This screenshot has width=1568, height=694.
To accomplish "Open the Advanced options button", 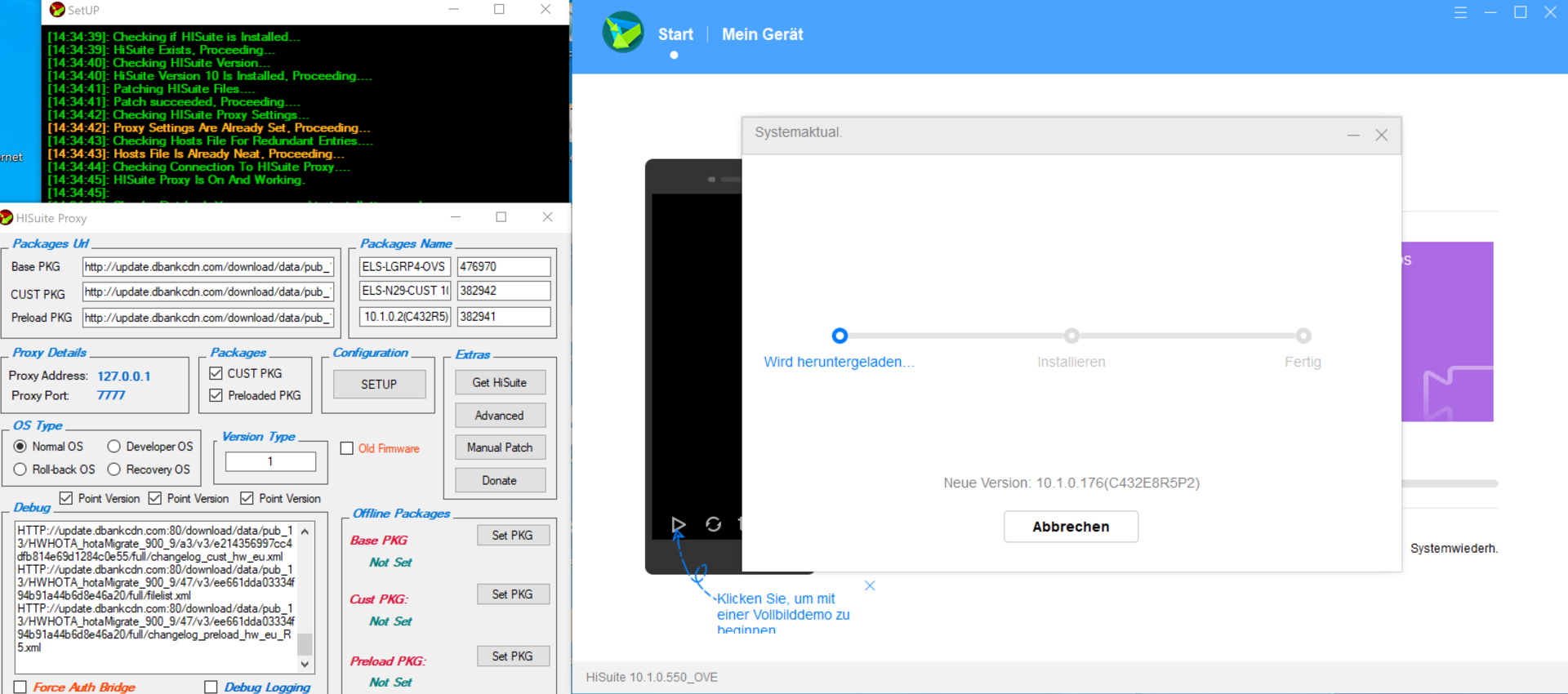I will coord(500,415).
